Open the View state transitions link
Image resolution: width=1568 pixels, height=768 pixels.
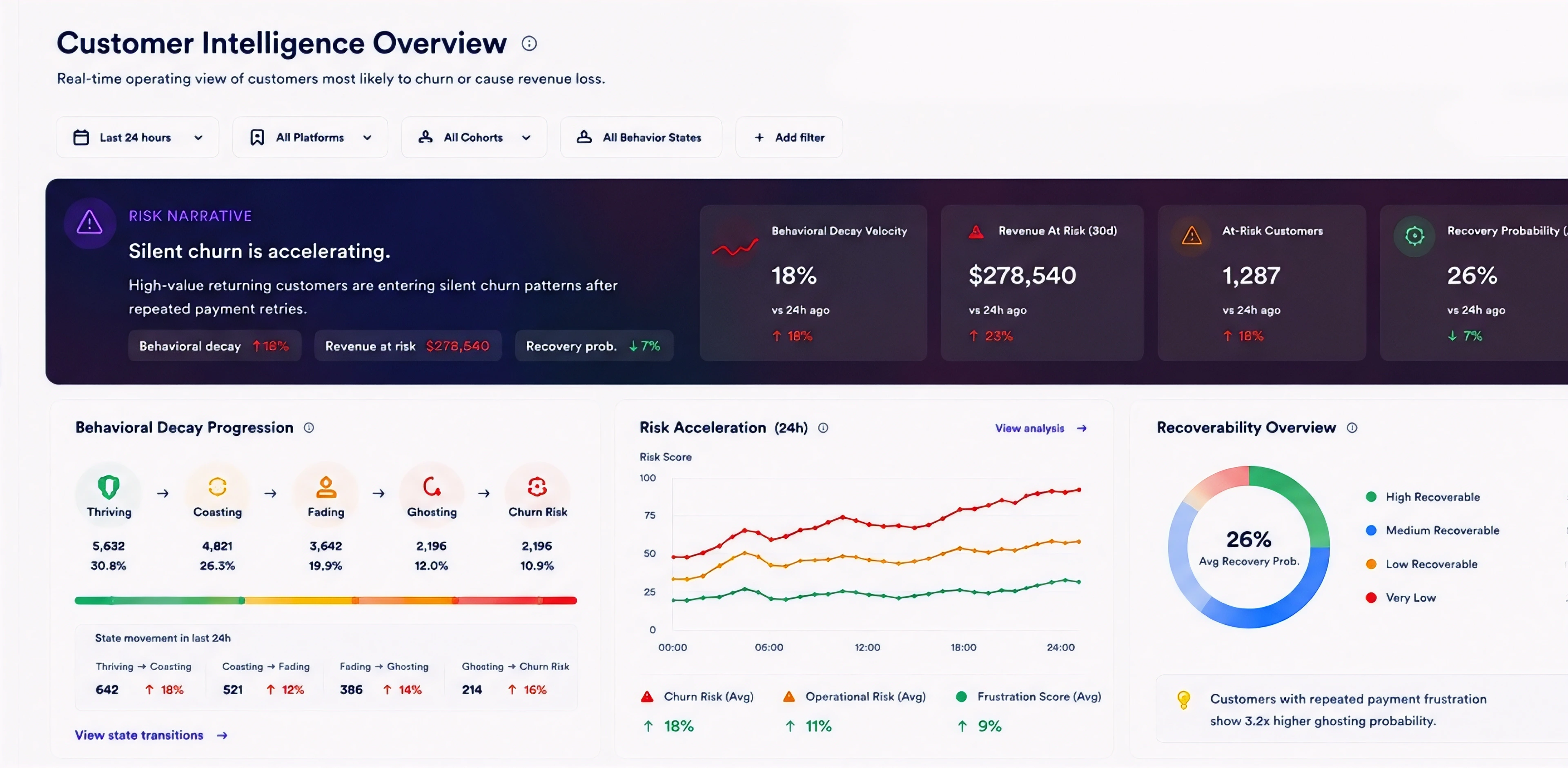tap(151, 735)
